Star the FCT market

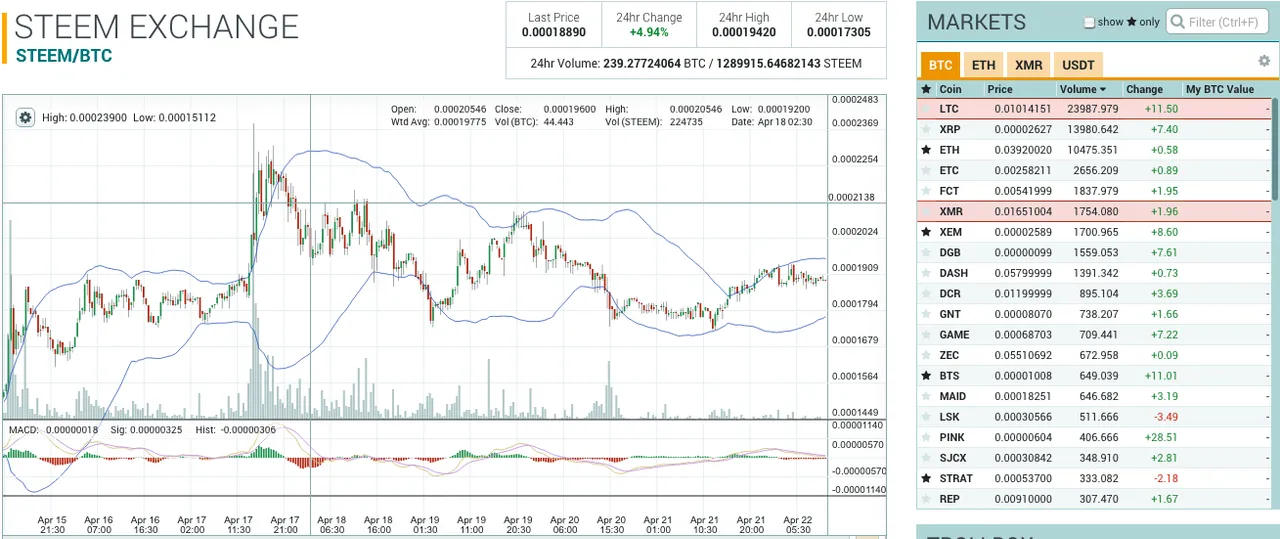click(926, 191)
